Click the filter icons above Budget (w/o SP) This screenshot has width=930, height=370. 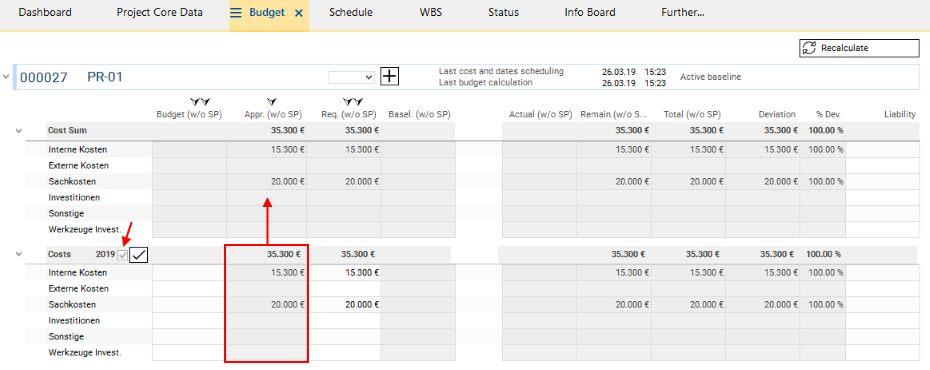pos(200,103)
